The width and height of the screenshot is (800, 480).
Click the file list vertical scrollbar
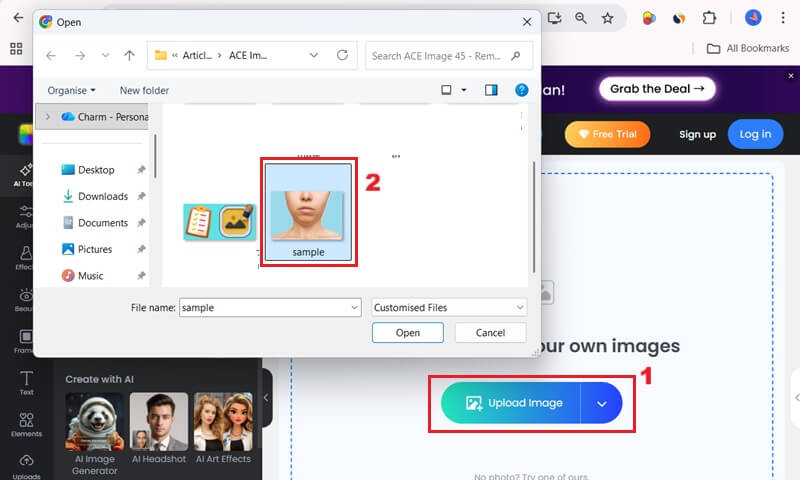coord(534,217)
